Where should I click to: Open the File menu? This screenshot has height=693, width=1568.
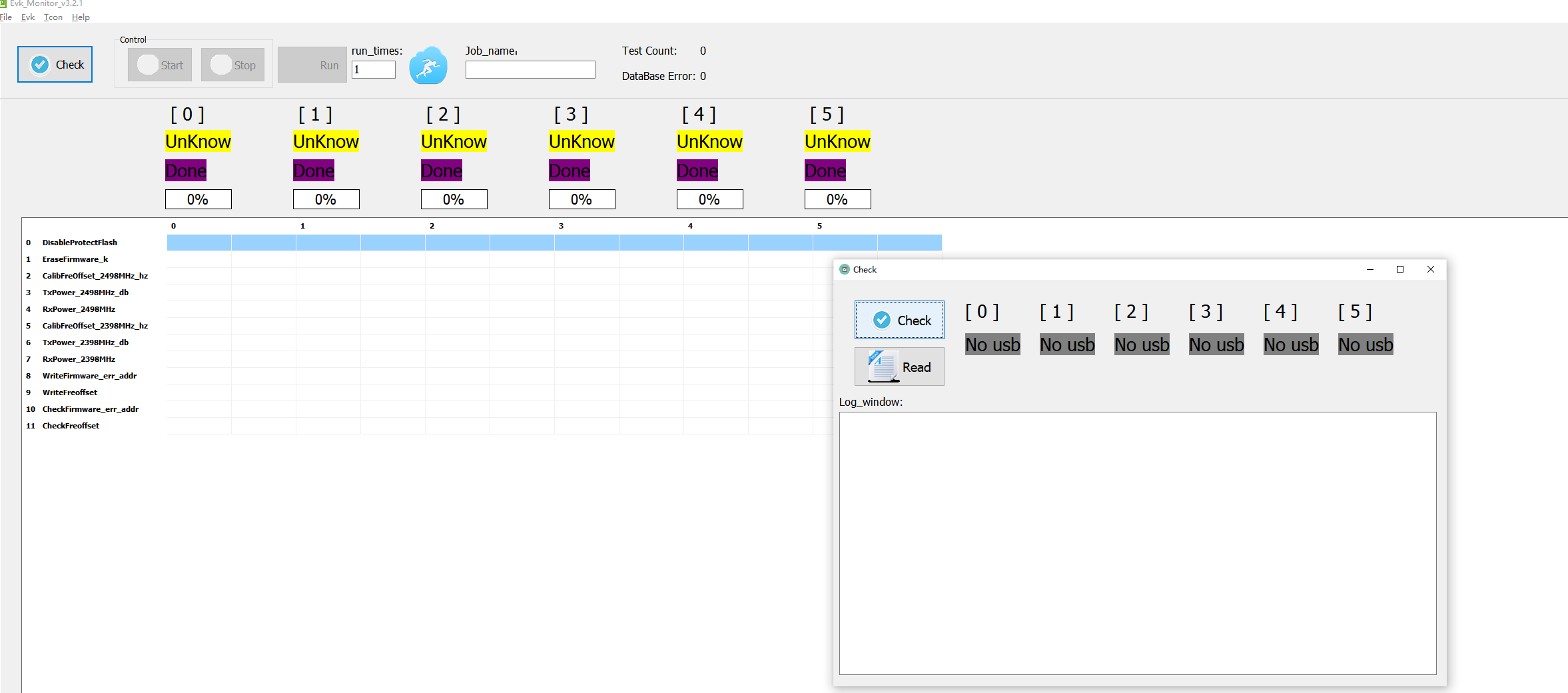[x=6, y=17]
